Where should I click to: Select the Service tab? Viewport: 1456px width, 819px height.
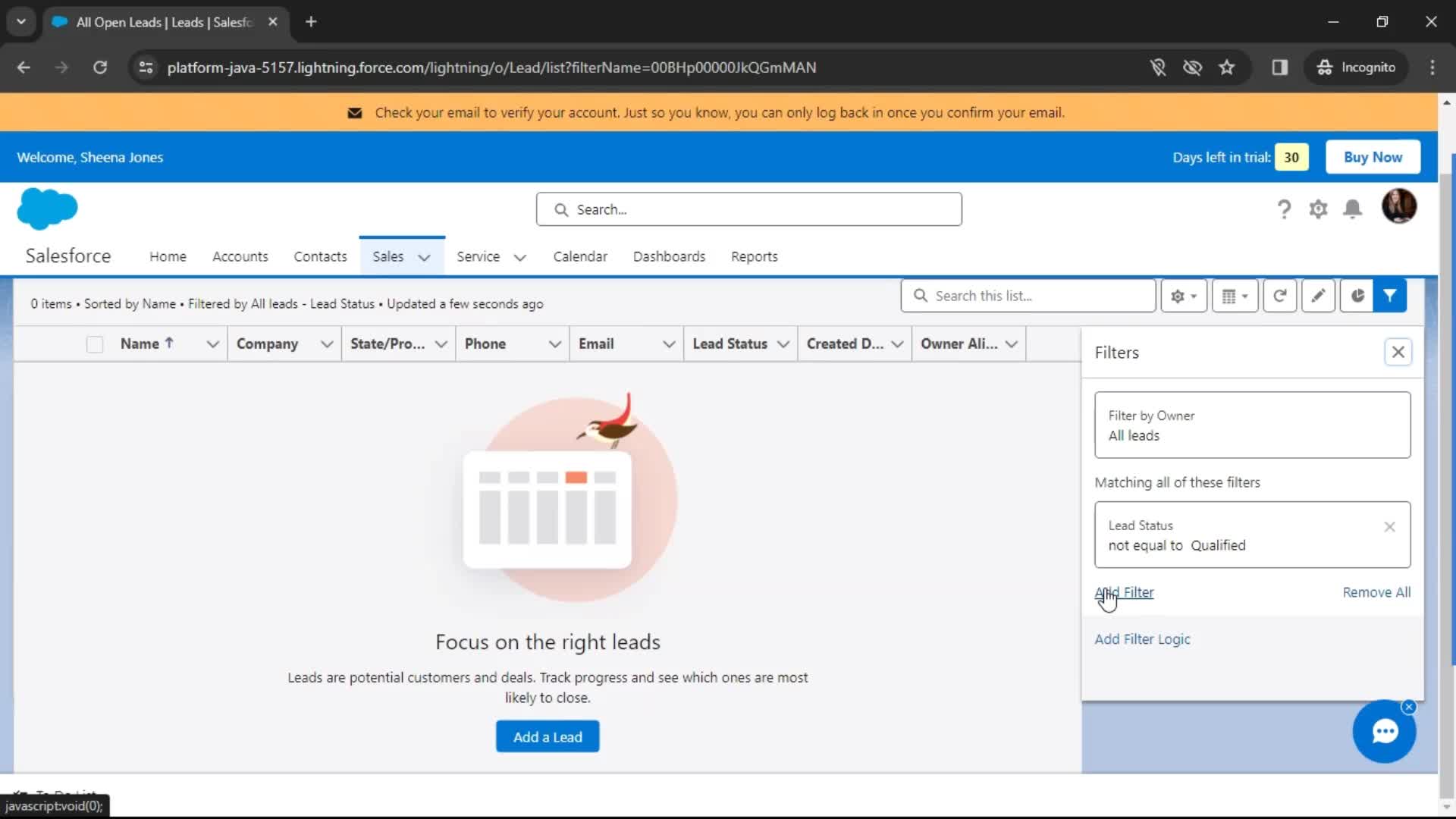click(478, 256)
